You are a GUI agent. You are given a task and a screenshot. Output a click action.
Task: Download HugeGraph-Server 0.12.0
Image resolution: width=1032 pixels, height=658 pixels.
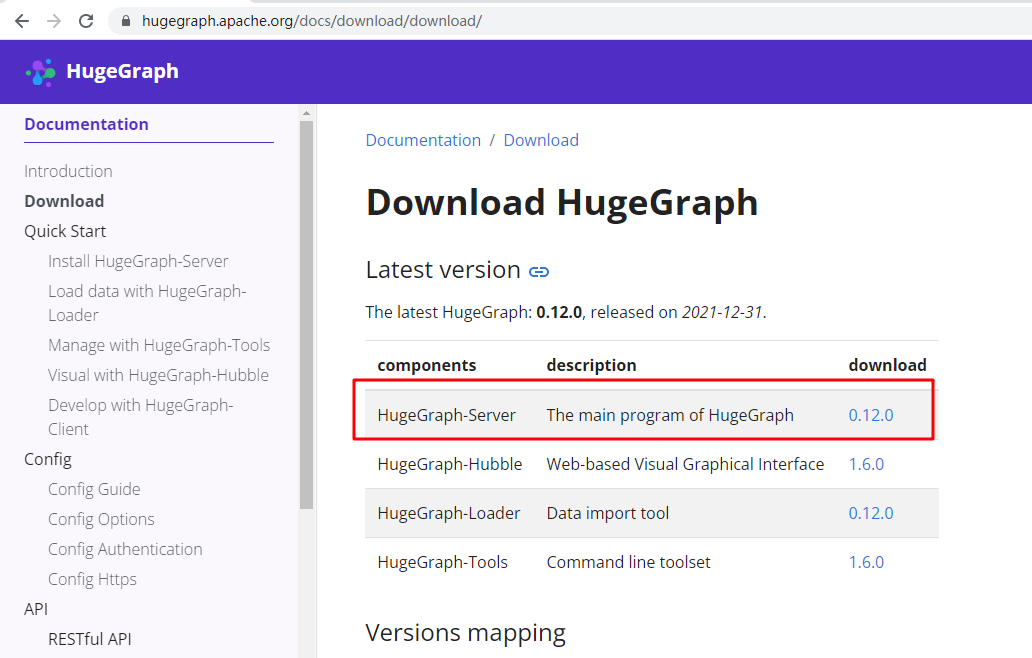[871, 415]
